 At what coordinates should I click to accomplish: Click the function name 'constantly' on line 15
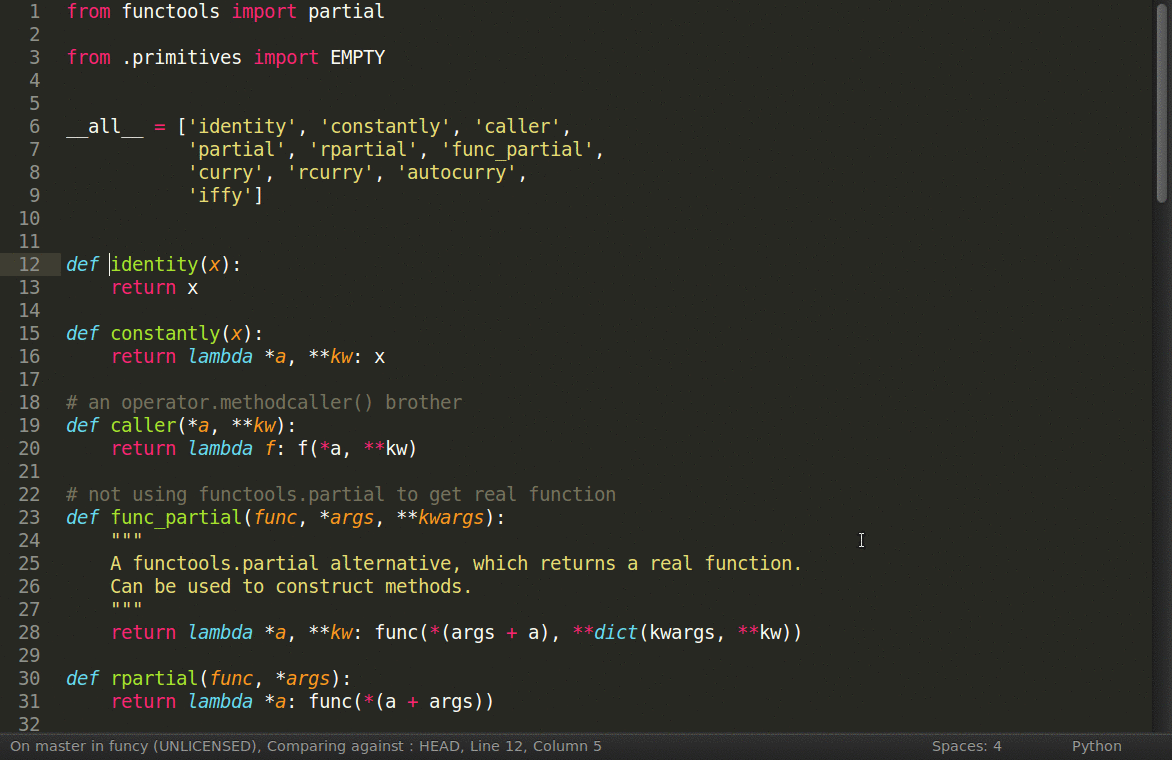click(x=166, y=333)
